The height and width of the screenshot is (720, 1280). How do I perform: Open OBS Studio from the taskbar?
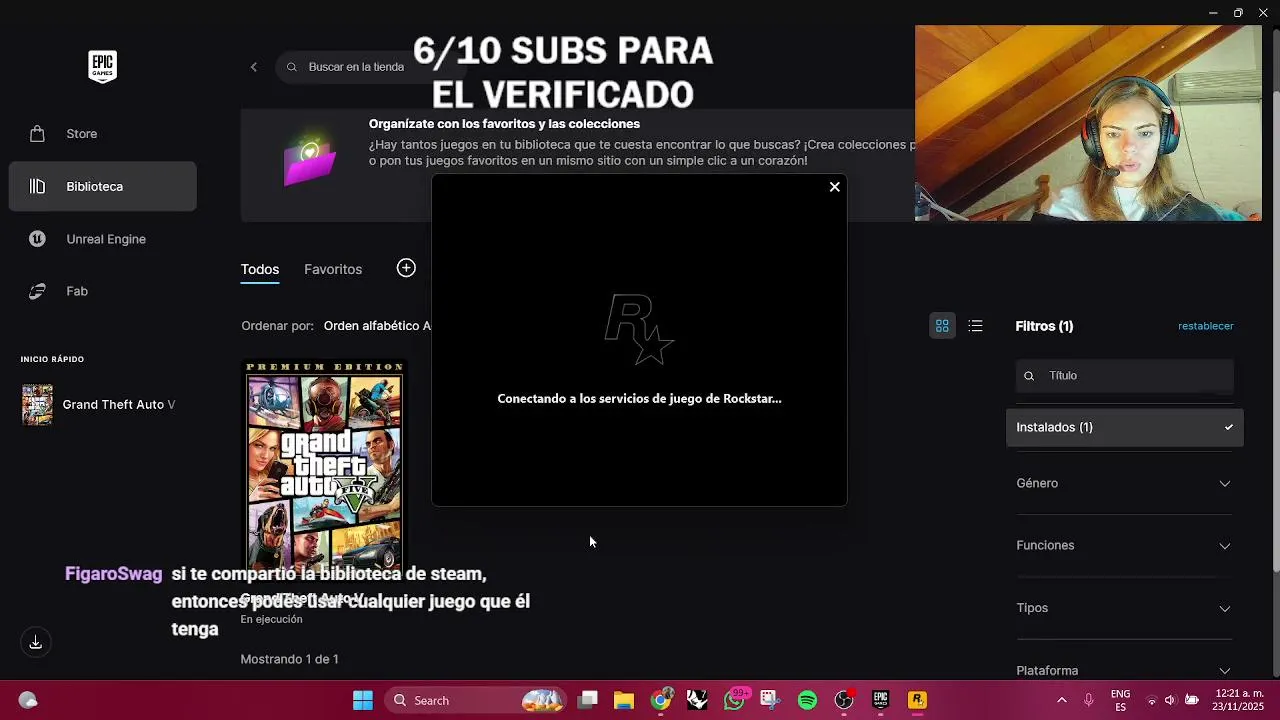844,701
